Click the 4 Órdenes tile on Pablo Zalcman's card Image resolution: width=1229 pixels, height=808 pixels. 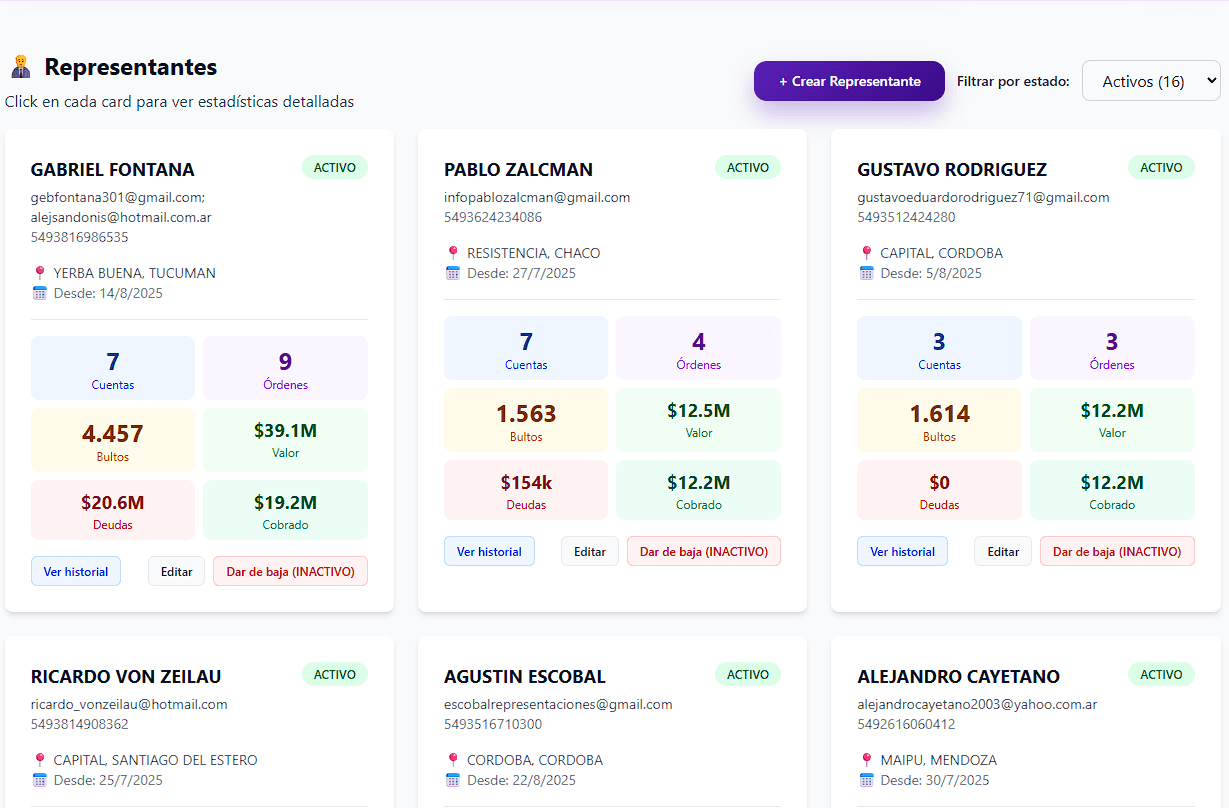(698, 348)
